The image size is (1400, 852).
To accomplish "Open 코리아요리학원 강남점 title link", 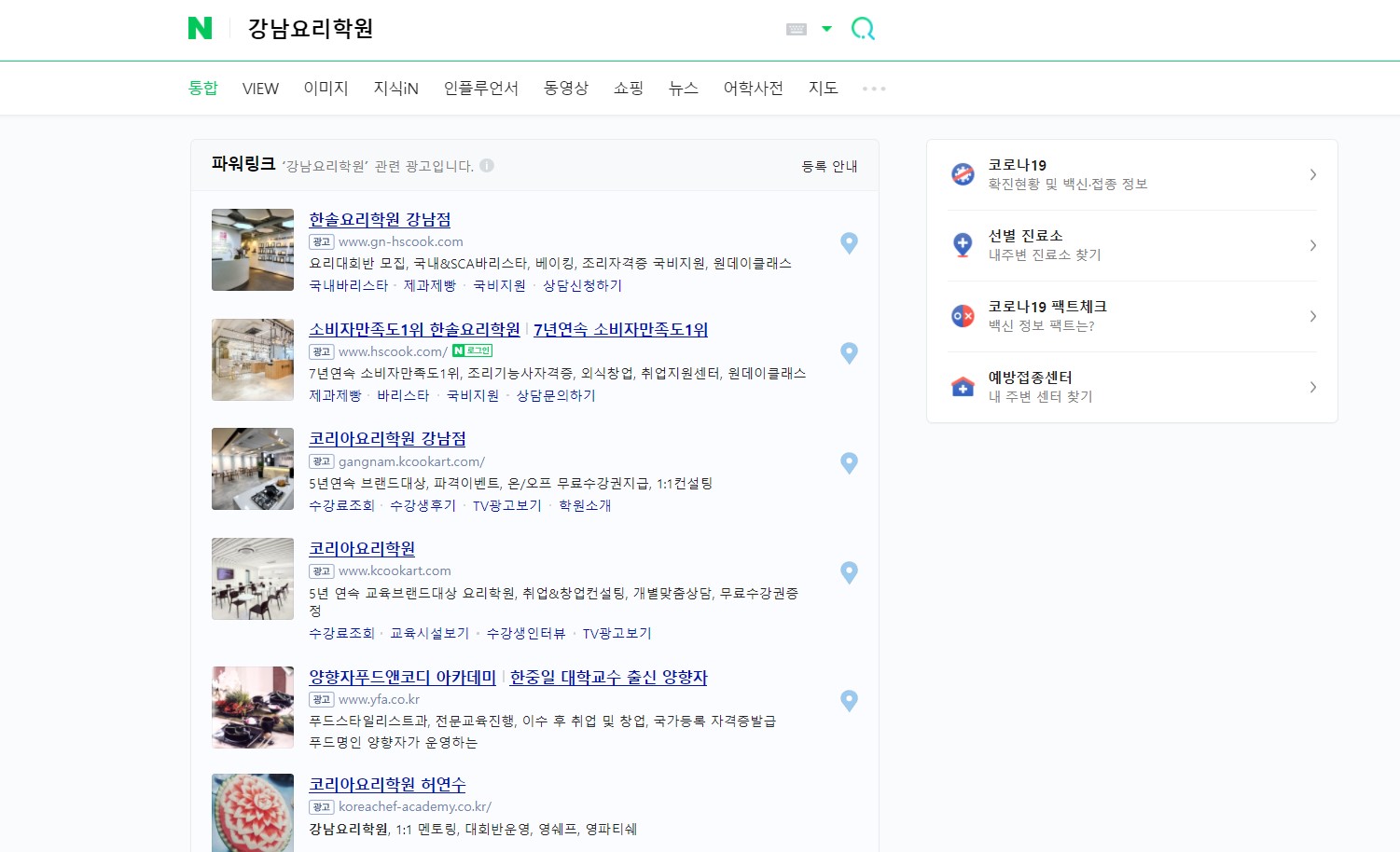I will tap(387, 438).
